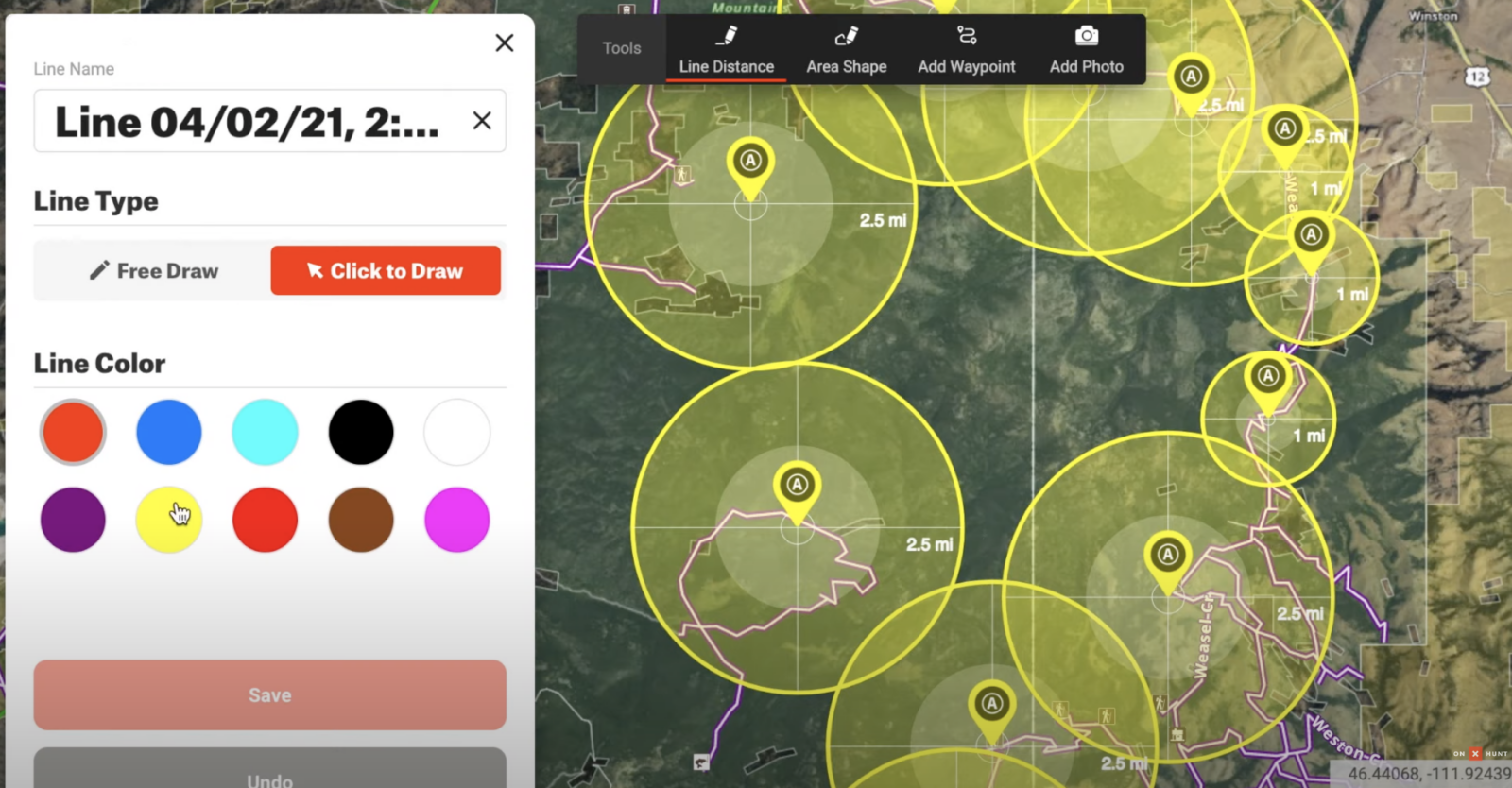Pick the yellow line color
The image size is (1512, 788).
(x=168, y=520)
